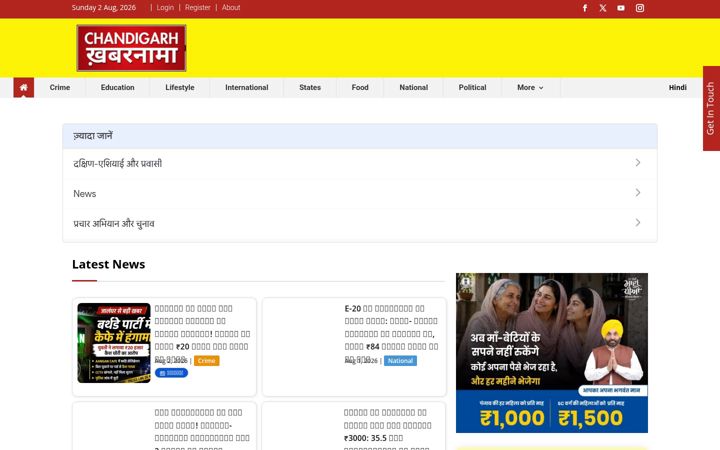Click the Chandigarh Khabarnama logo
This screenshot has width=720, height=450.
[131, 48]
